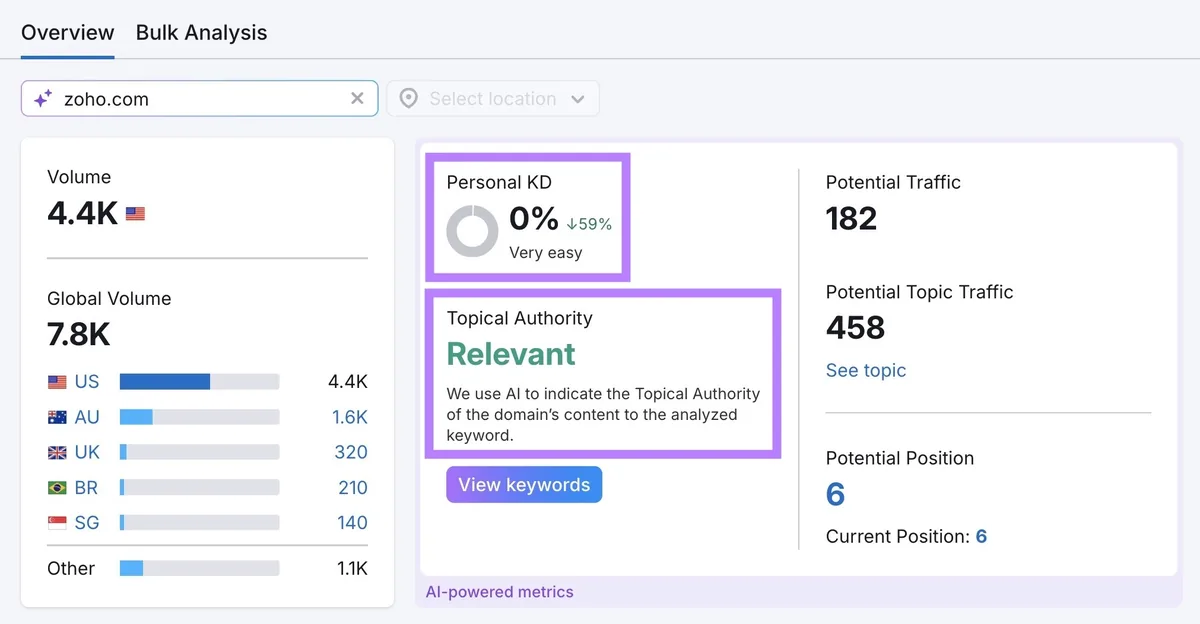Click the Global Volume 7.8K figure

[x=78, y=335]
